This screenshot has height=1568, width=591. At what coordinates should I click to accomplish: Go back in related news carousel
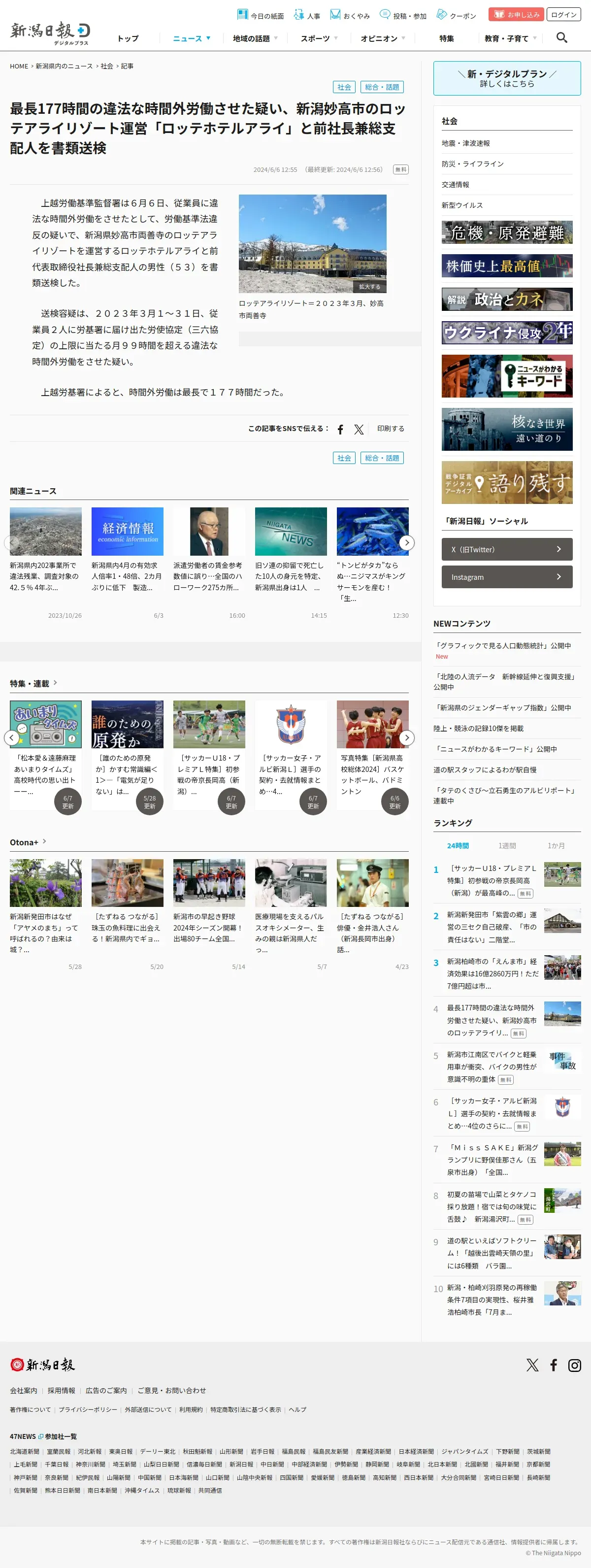point(11,542)
